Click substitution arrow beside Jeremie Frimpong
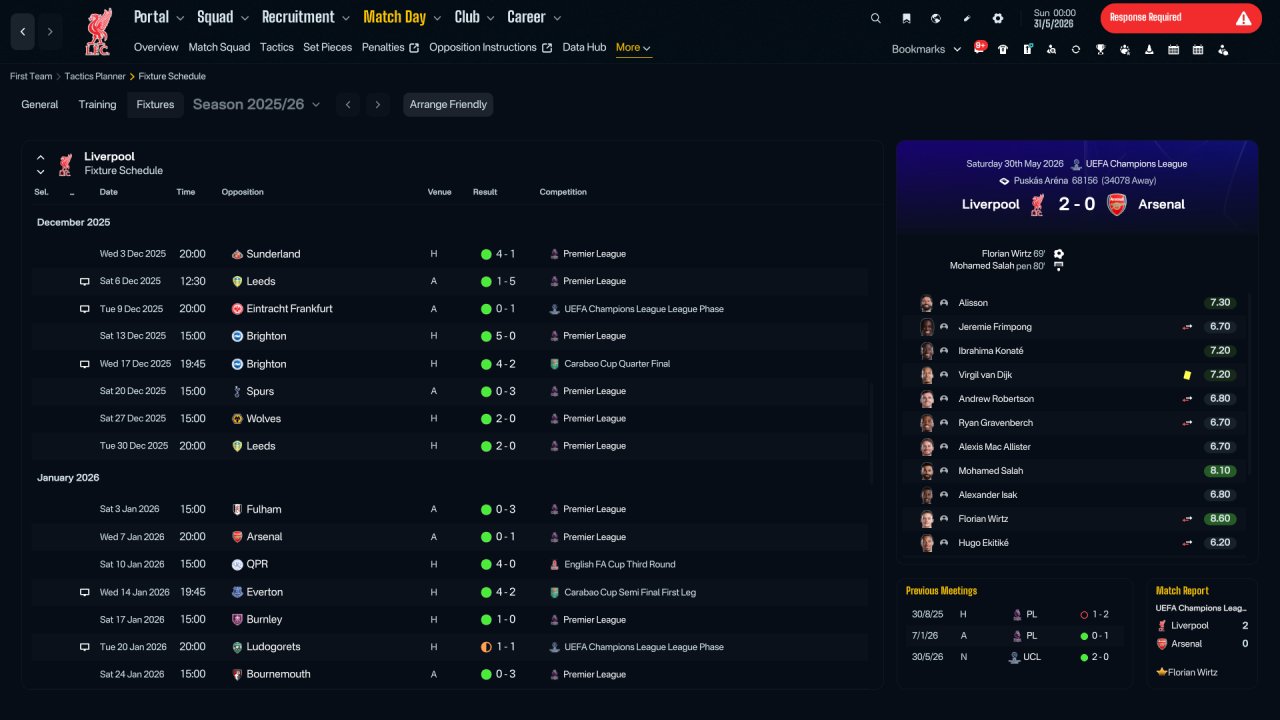Image resolution: width=1280 pixels, height=720 pixels. click(x=1187, y=327)
